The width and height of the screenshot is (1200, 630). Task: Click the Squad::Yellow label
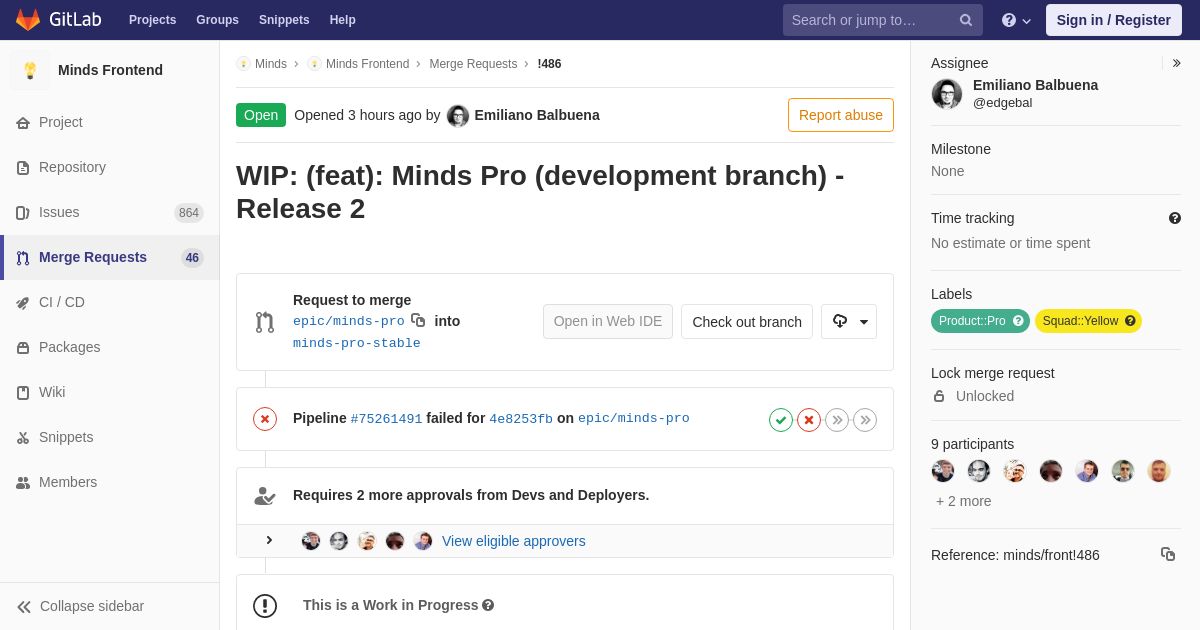point(1088,321)
